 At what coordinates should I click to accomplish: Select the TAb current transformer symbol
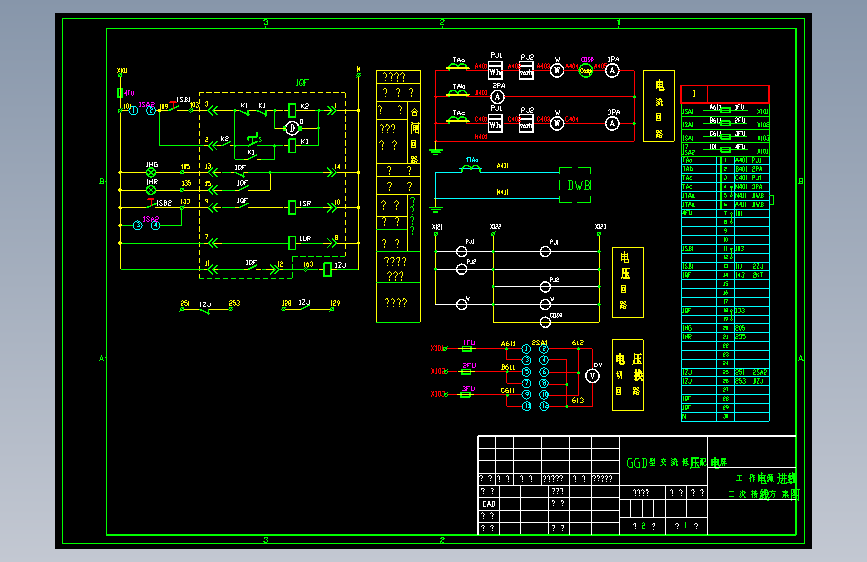458,93
